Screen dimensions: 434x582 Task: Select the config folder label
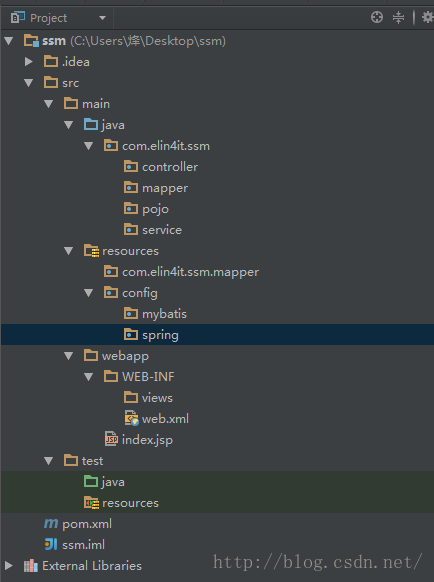pyautogui.click(x=140, y=293)
